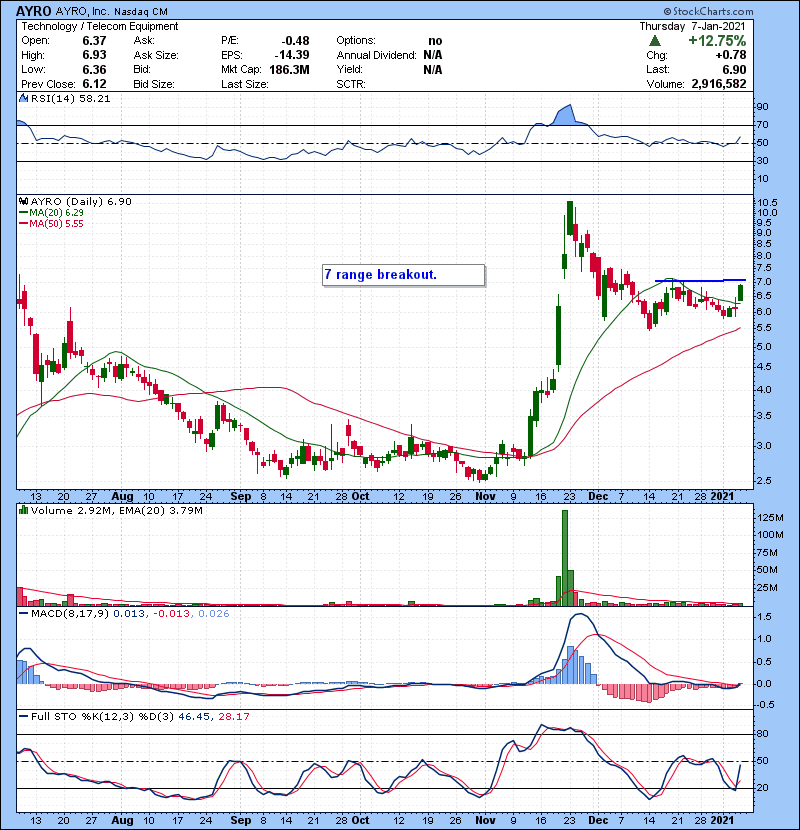This screenshot has width=800, height=830.
Task: Select the MA(20) 6.29 legend entry
Action: tap(51, 212)
